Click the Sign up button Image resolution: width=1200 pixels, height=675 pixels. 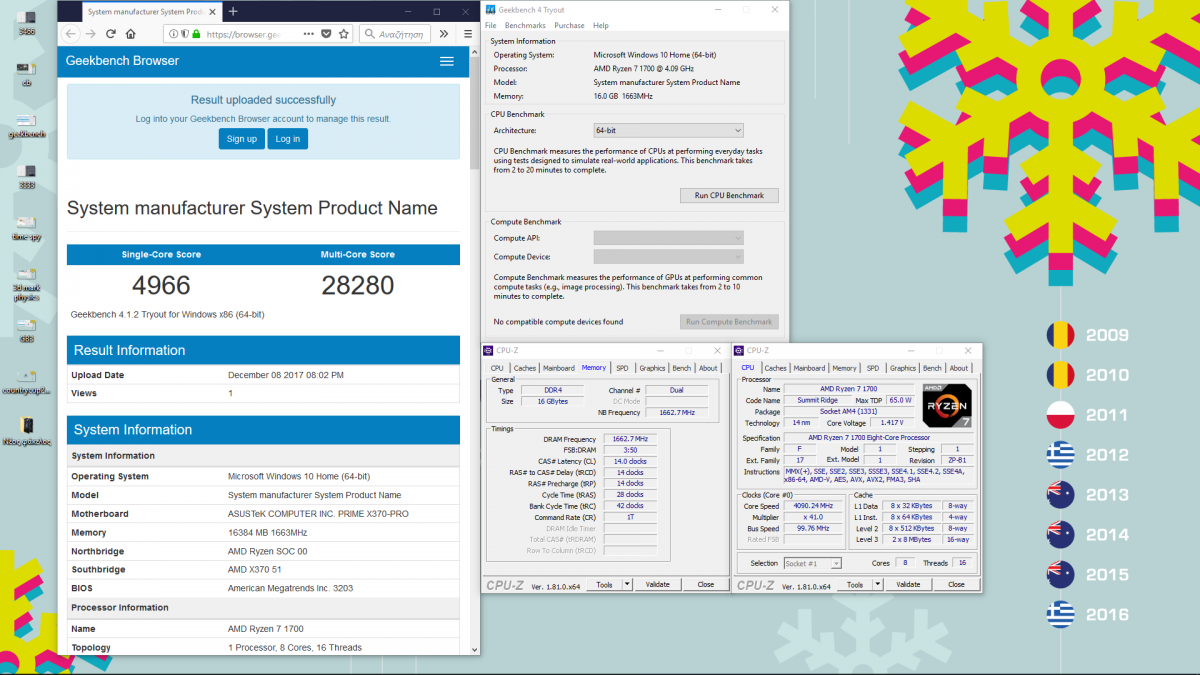point(241,139)
